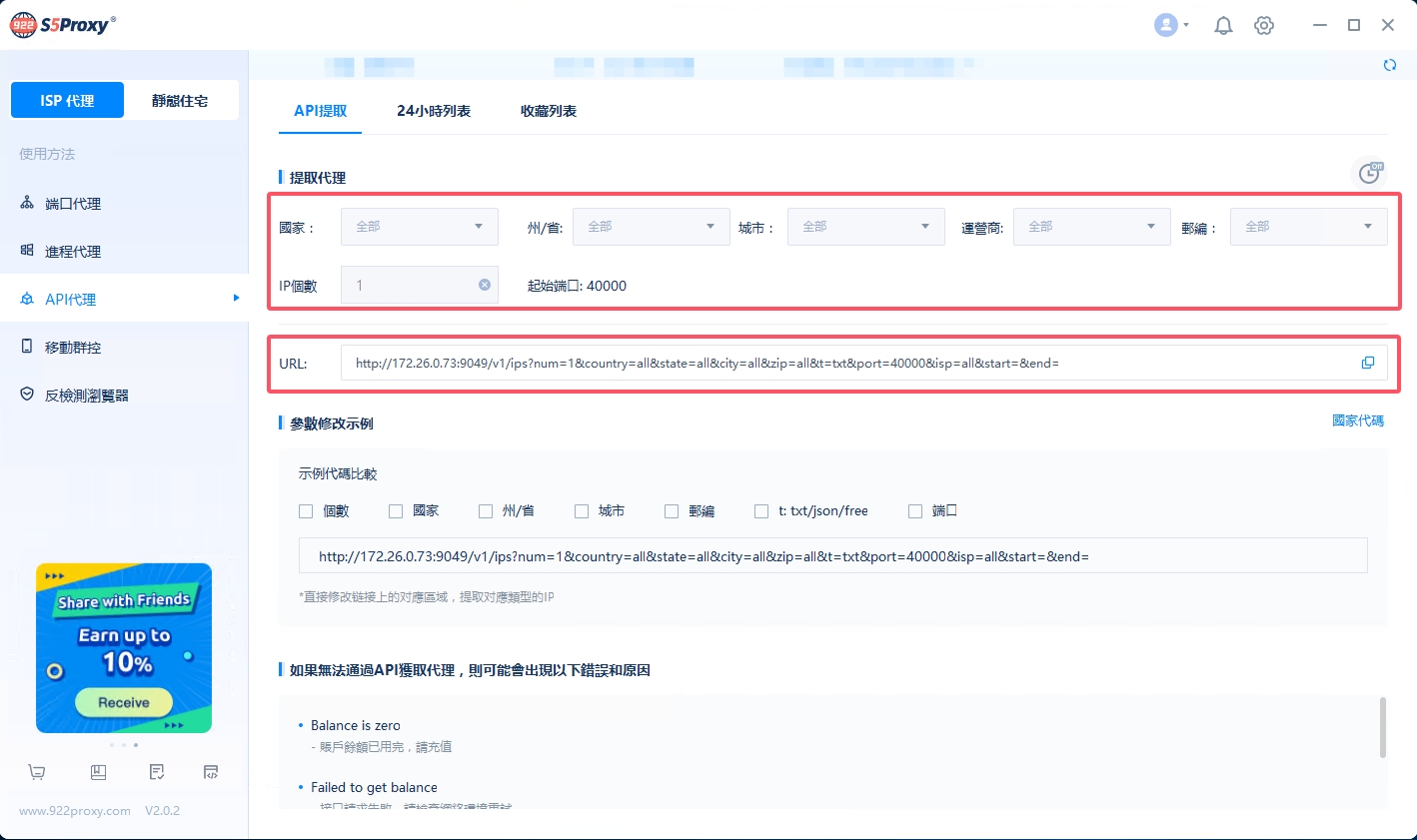
Task: Enable the 州/省 checkbox
Action: point(486,511)
